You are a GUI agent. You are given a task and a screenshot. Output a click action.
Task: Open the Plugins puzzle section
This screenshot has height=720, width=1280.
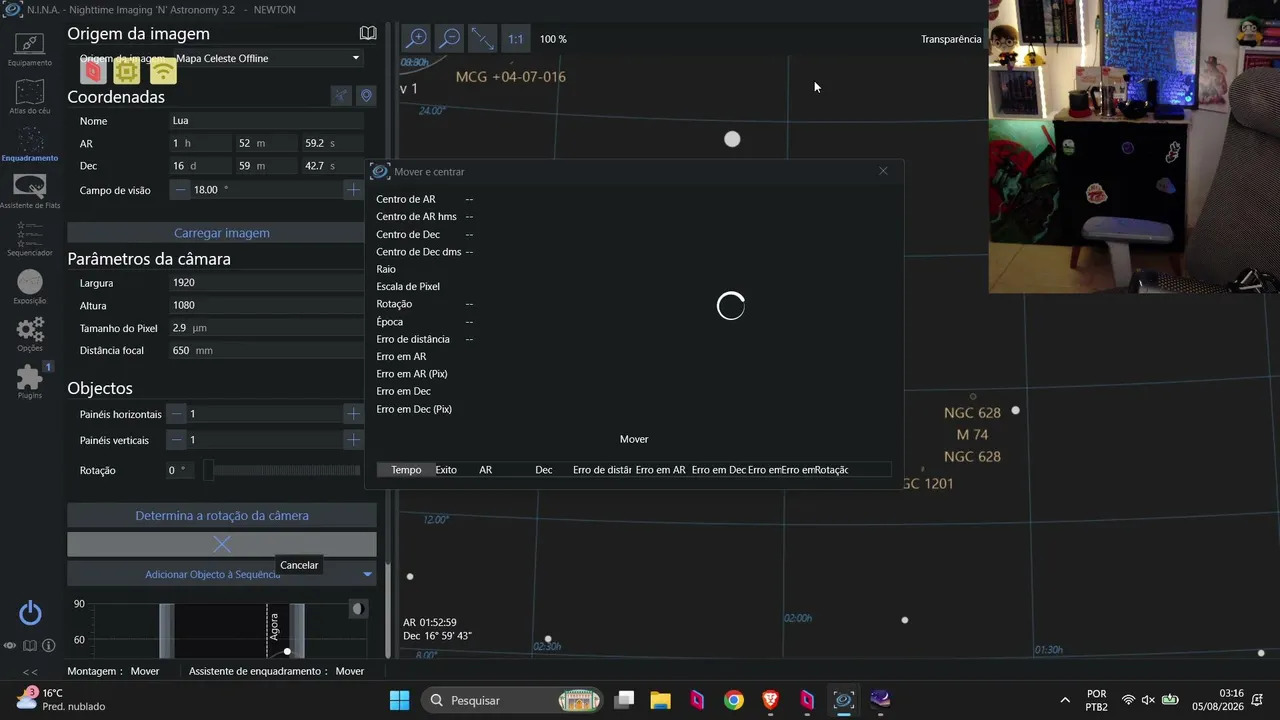(x=30, y=380)
